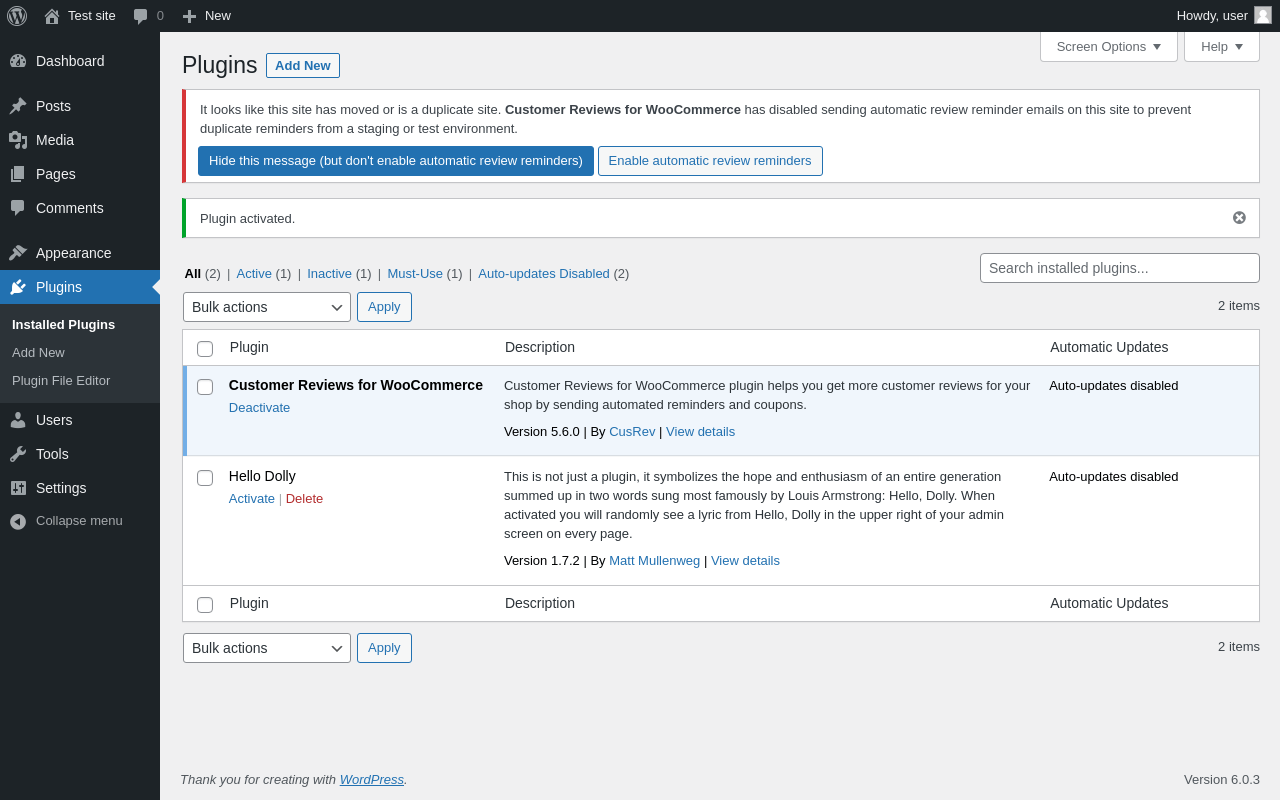Image resolution: width=1280 pixels, height=800 pixels.
Task: Click the Settings sliders icon
Action: pyautogui.click(x=18, y=488)
